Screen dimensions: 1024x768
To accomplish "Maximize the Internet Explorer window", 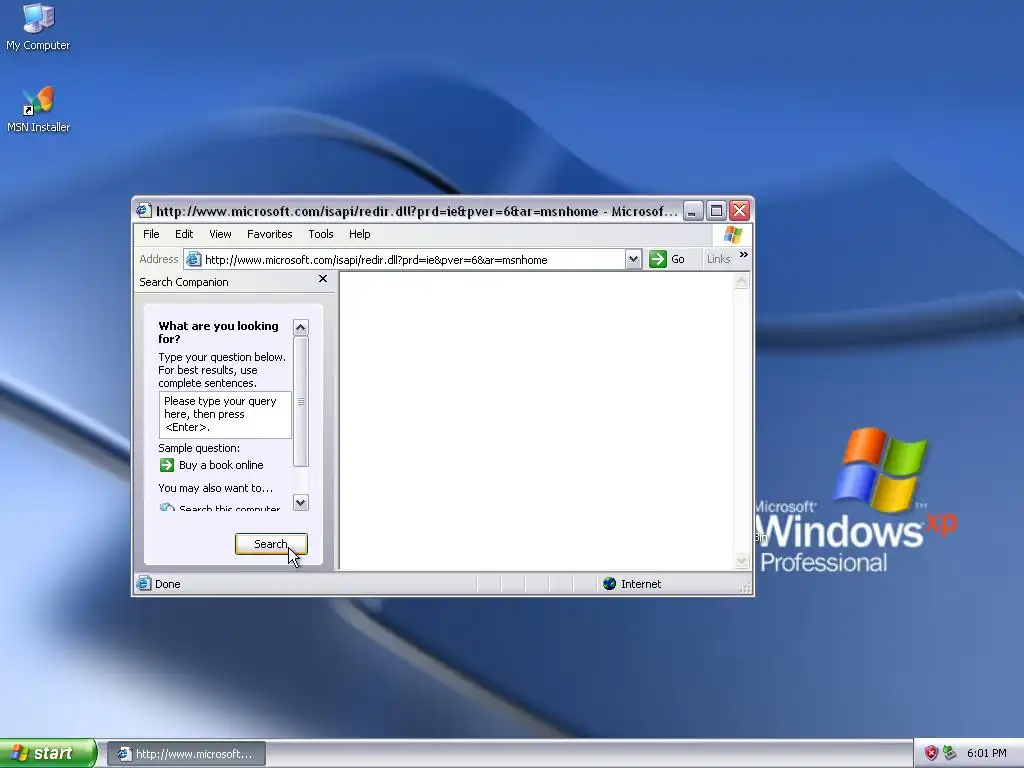I will pos(716,210).
